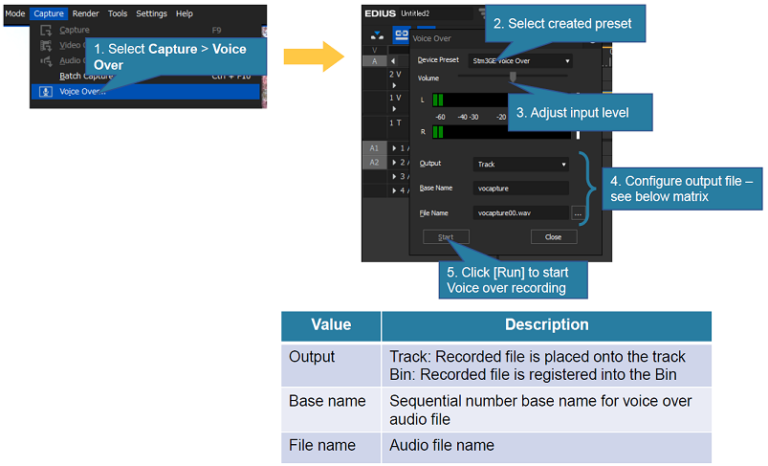Open the Output dropdown showing Track
Image resolution: width=768 pixels, height=466 pixels.
point(521,164)
